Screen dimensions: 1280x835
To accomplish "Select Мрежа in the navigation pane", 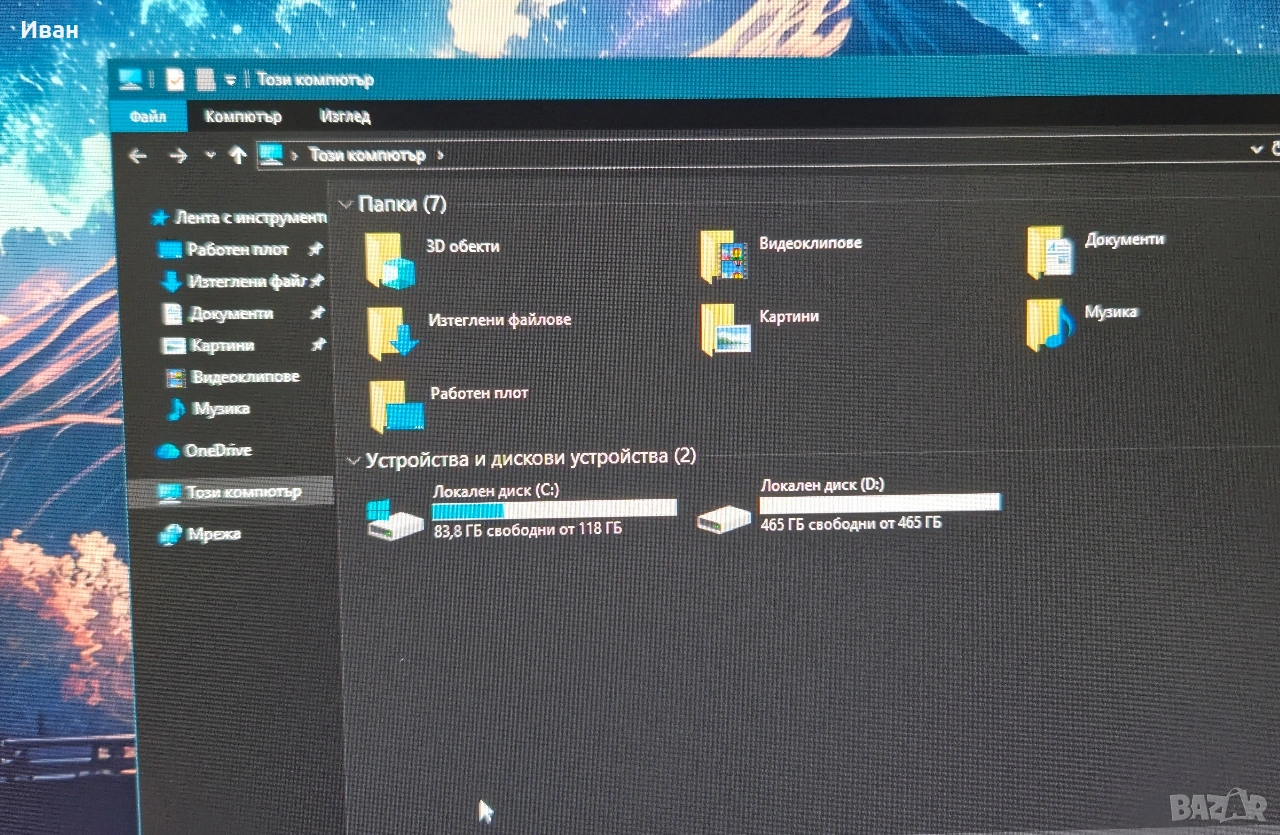I will click(213, 534).
